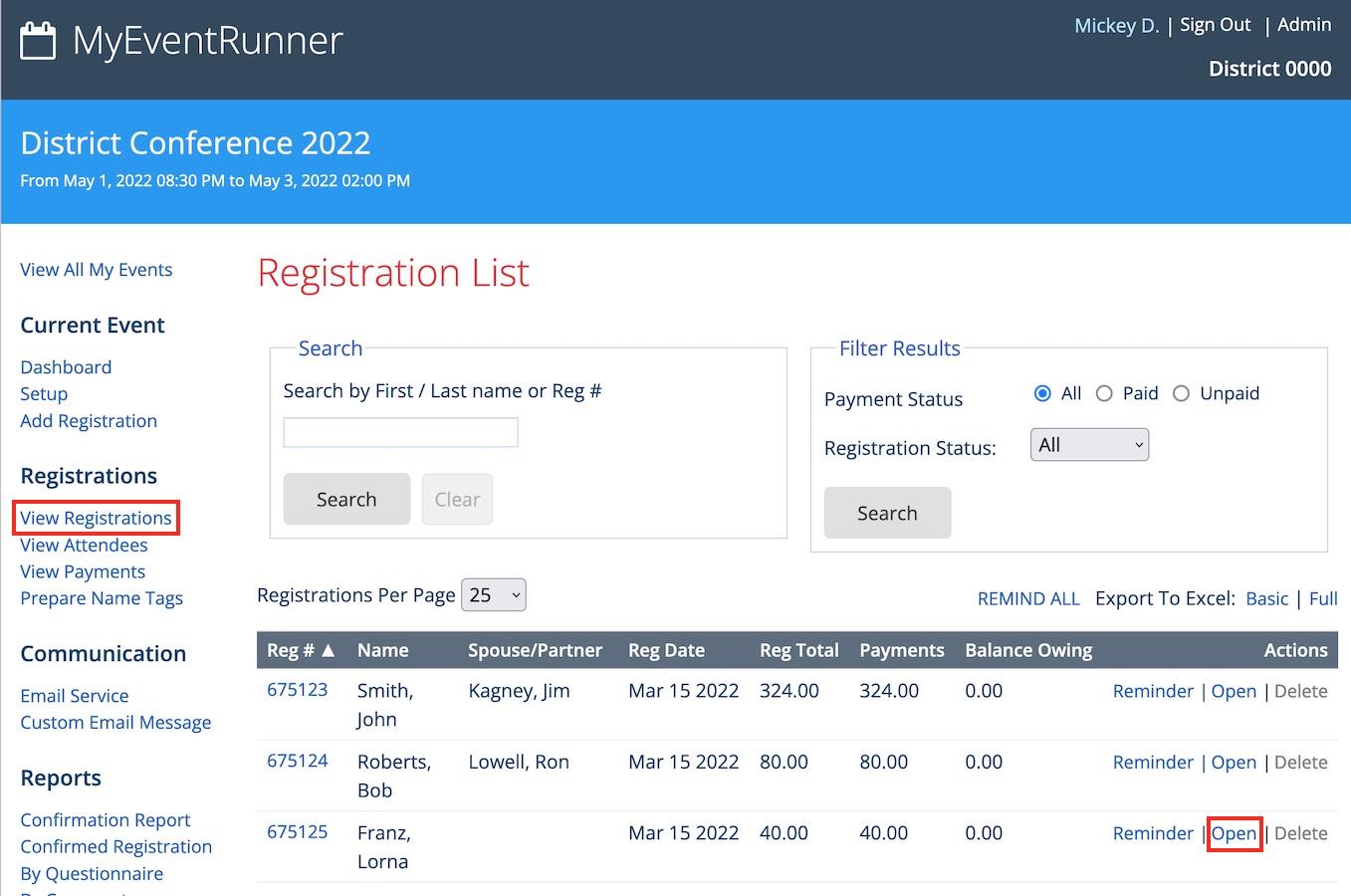Select the Unpaid payment status radio
Image resolution: width=1351 pixels, height=896 pixels.
point(1181,393)
